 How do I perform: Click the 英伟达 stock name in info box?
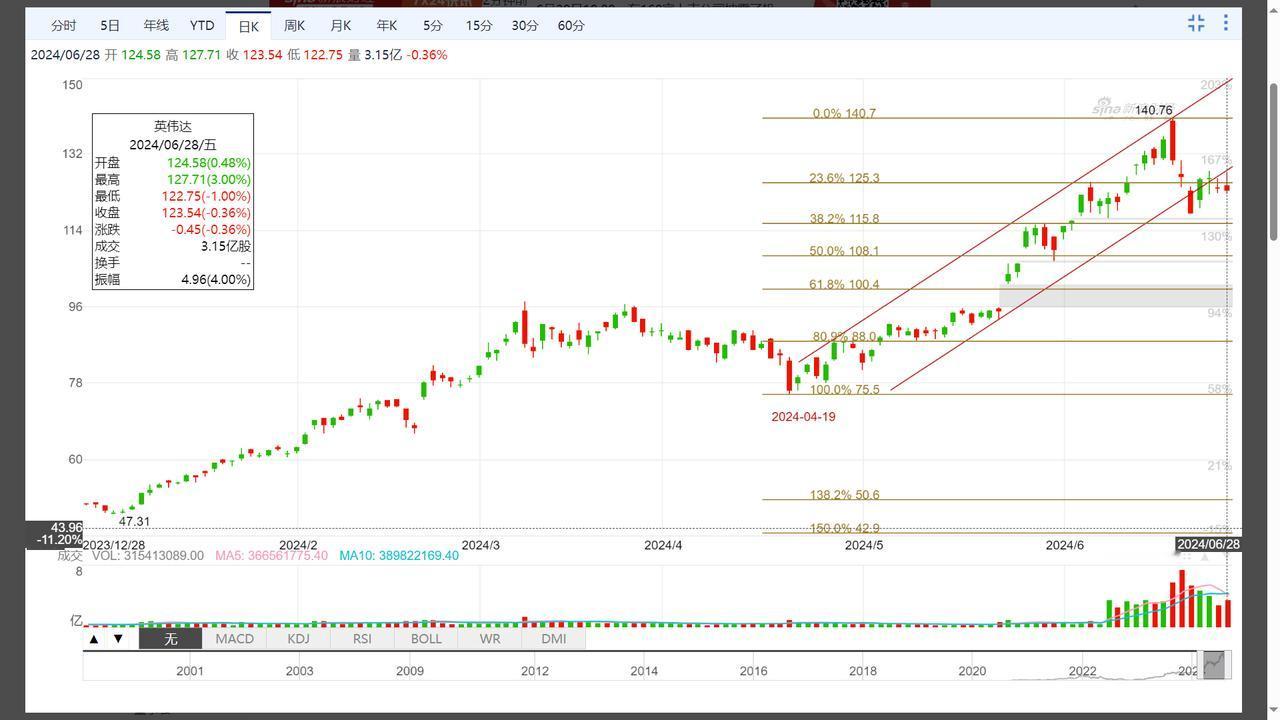172,127
